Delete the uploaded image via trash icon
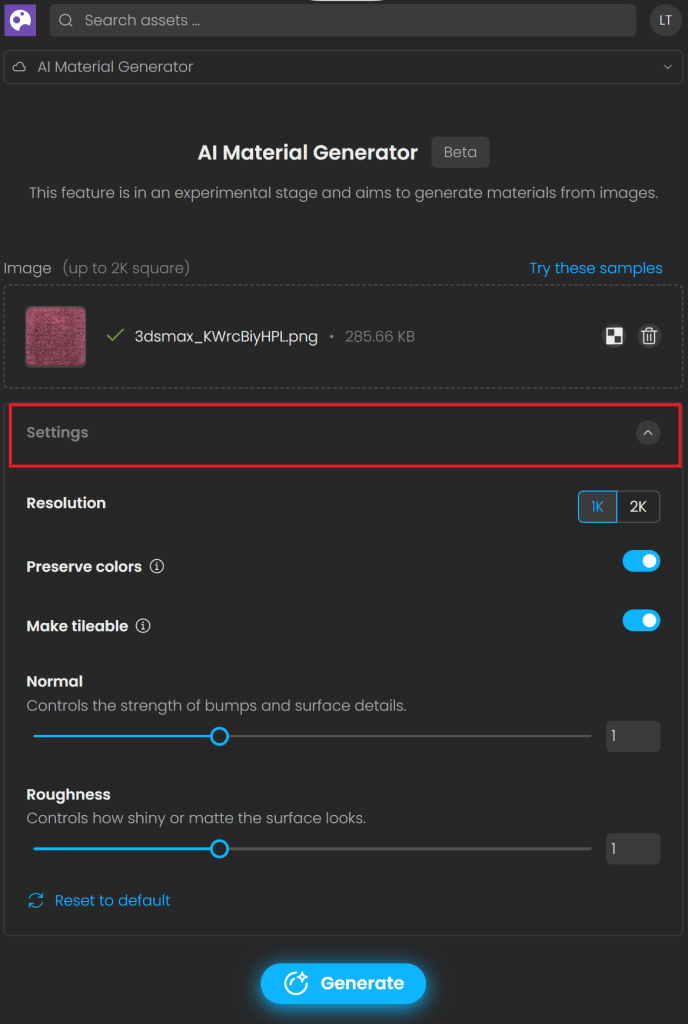This screenshot has height=1024, width=688. pyautogui.click(x=649, y=336)
